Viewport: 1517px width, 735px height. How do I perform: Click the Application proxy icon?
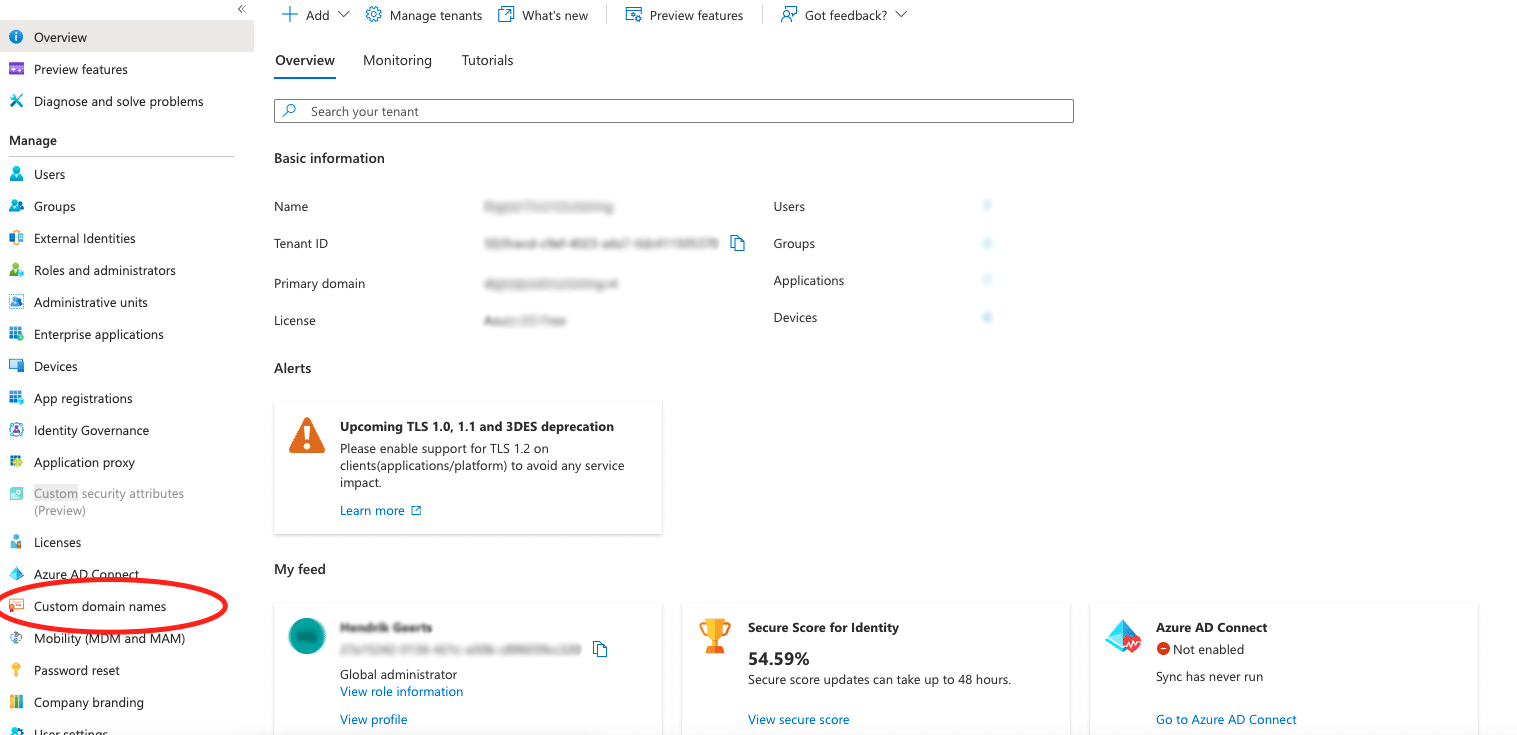(x=16, y=462)
